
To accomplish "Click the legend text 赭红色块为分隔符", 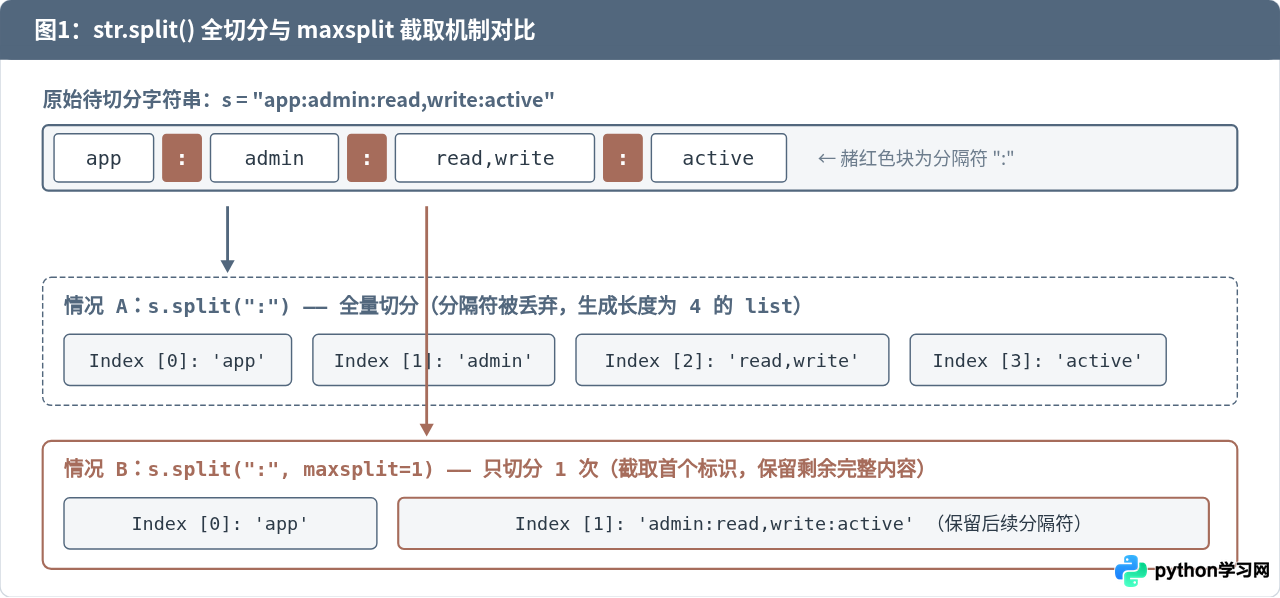I will [916, 158].
